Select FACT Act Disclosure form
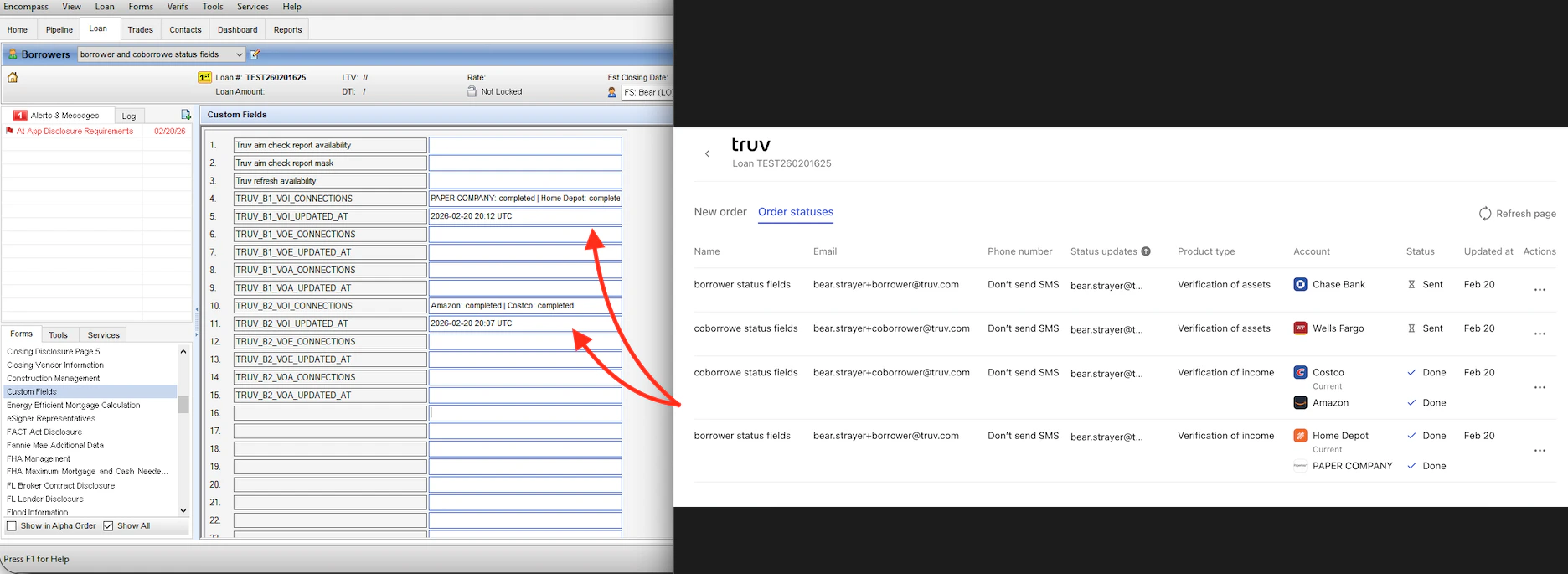The image size is (1568, 574). [x=44, y=432]
